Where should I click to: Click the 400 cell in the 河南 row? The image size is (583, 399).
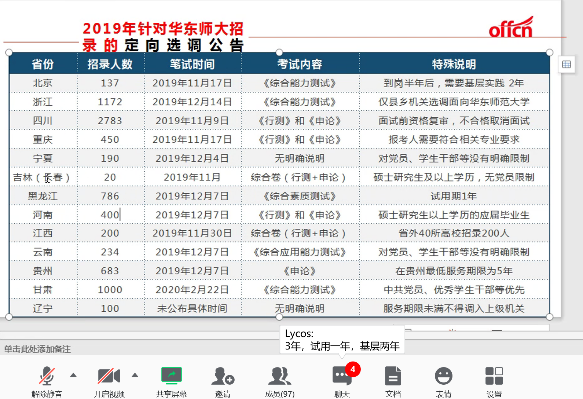coord(110,215)
